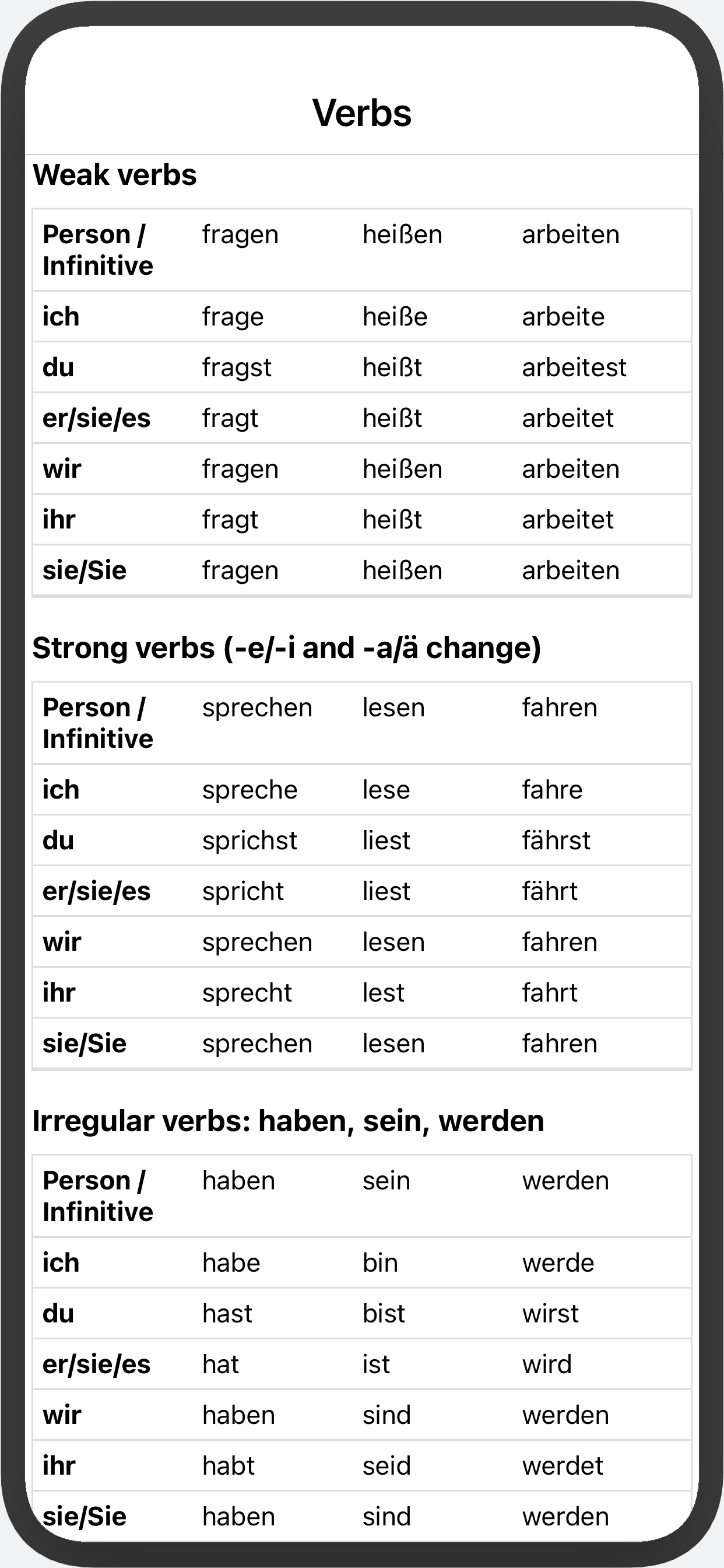Click the 'habt' cell
This screenshot has height=1568, width=724.
228,1466
